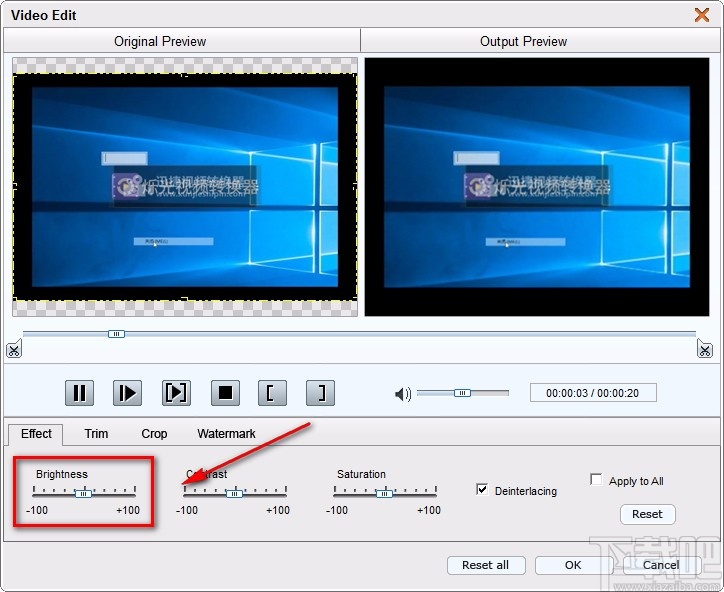Click the Reset button

pyautogui.click(x=647, y=514)
